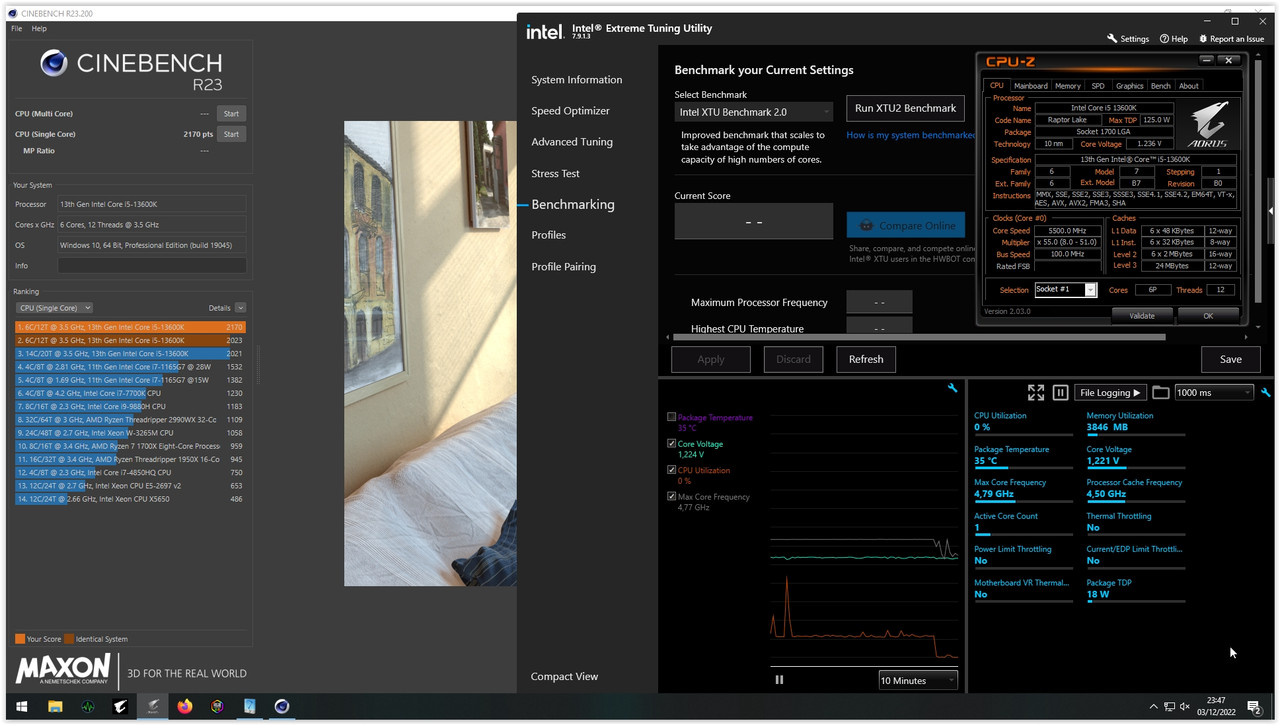Open CPU (Single Core) ranking dropdown
This screenshot has height=725, width=1280.
point(55,308)
